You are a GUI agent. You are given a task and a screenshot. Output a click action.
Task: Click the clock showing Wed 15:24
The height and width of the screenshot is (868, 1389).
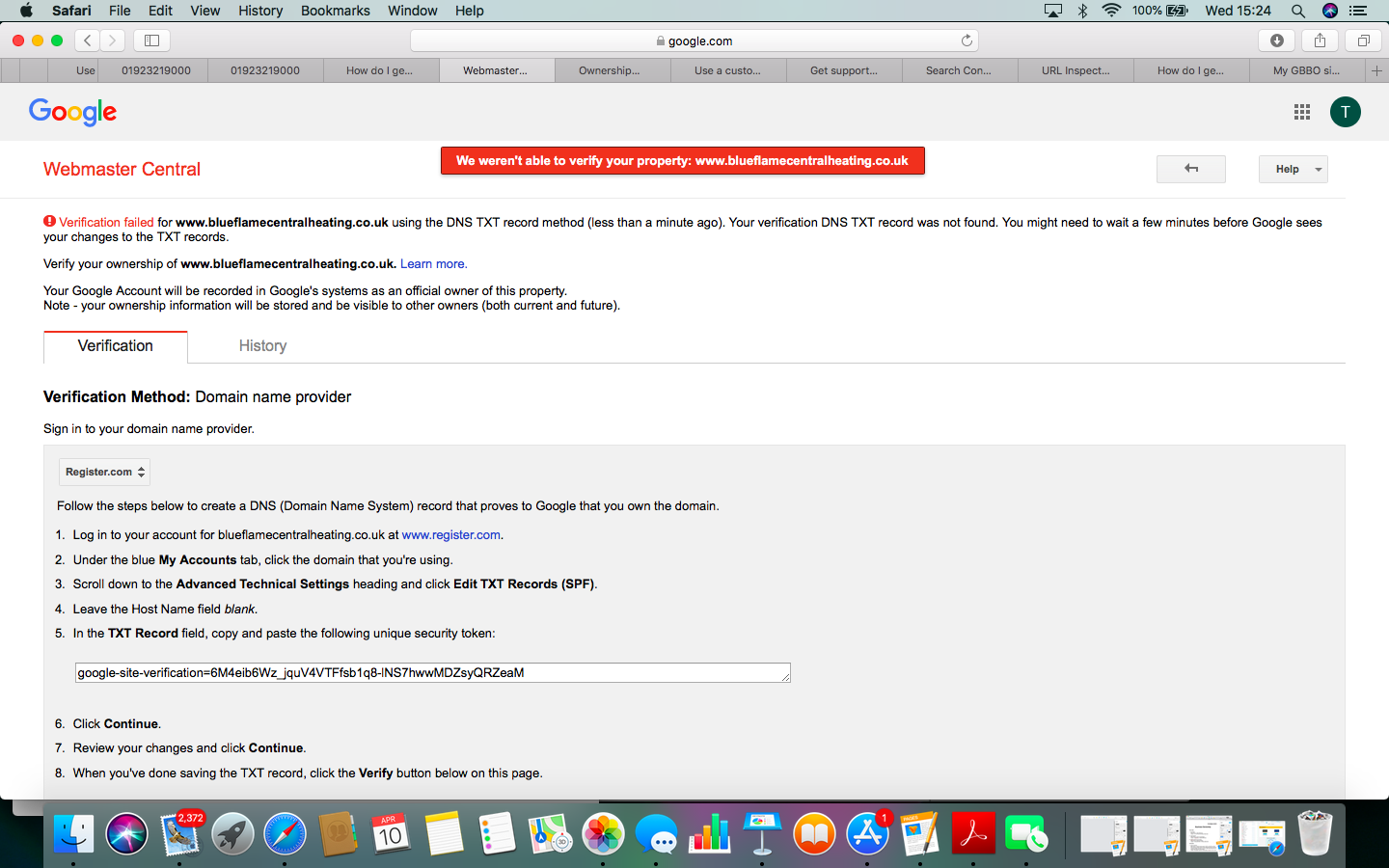click(1238, 11)
